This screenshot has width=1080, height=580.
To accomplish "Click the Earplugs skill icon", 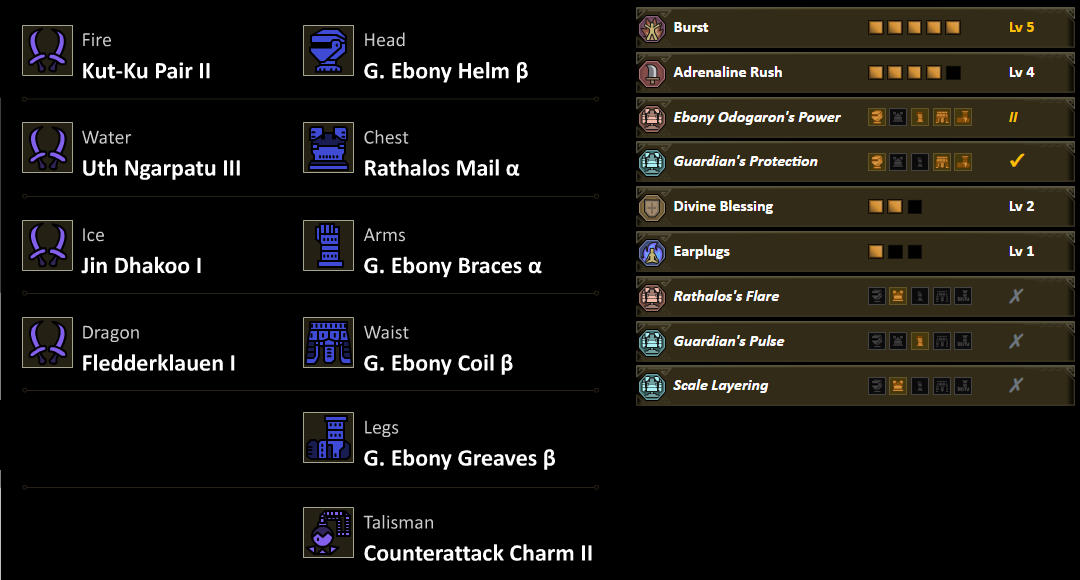I will (652, 252).
